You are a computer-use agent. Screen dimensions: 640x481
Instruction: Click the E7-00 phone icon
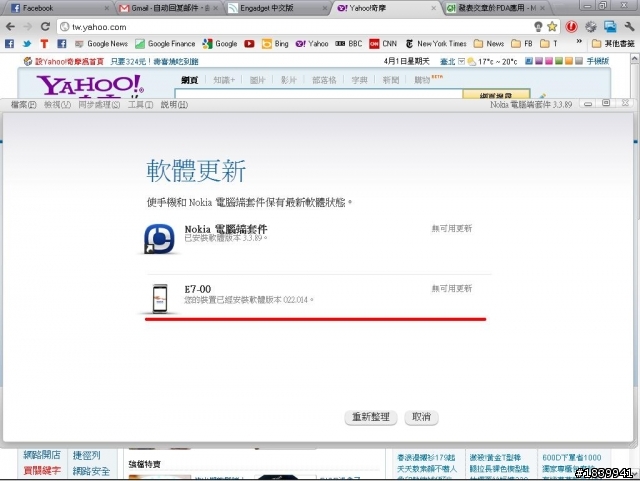[x=160, y=299]
